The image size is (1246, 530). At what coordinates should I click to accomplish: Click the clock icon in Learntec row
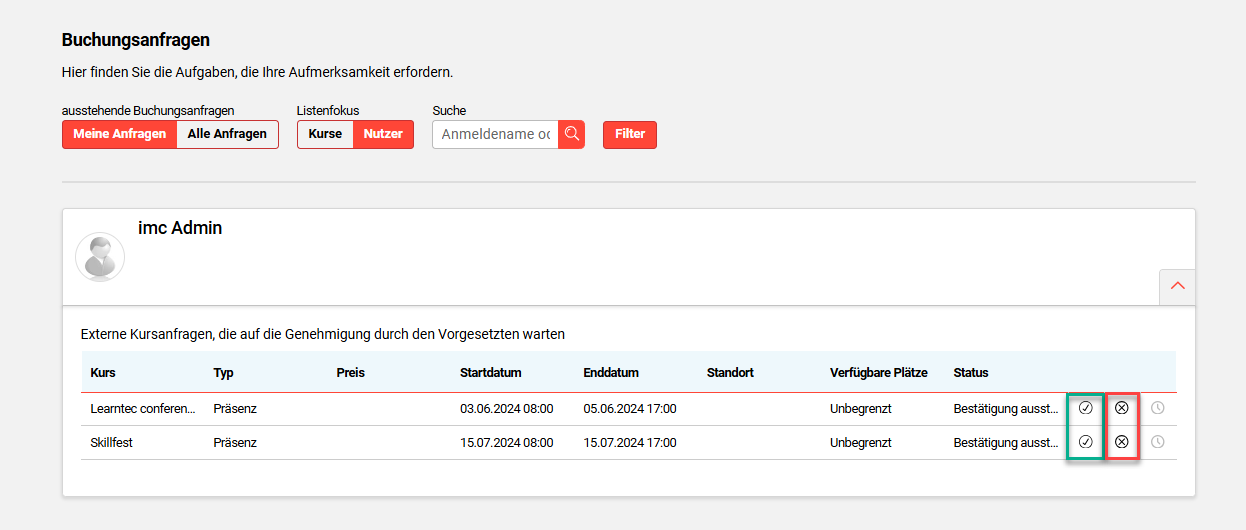click(x=1158, y=408)
